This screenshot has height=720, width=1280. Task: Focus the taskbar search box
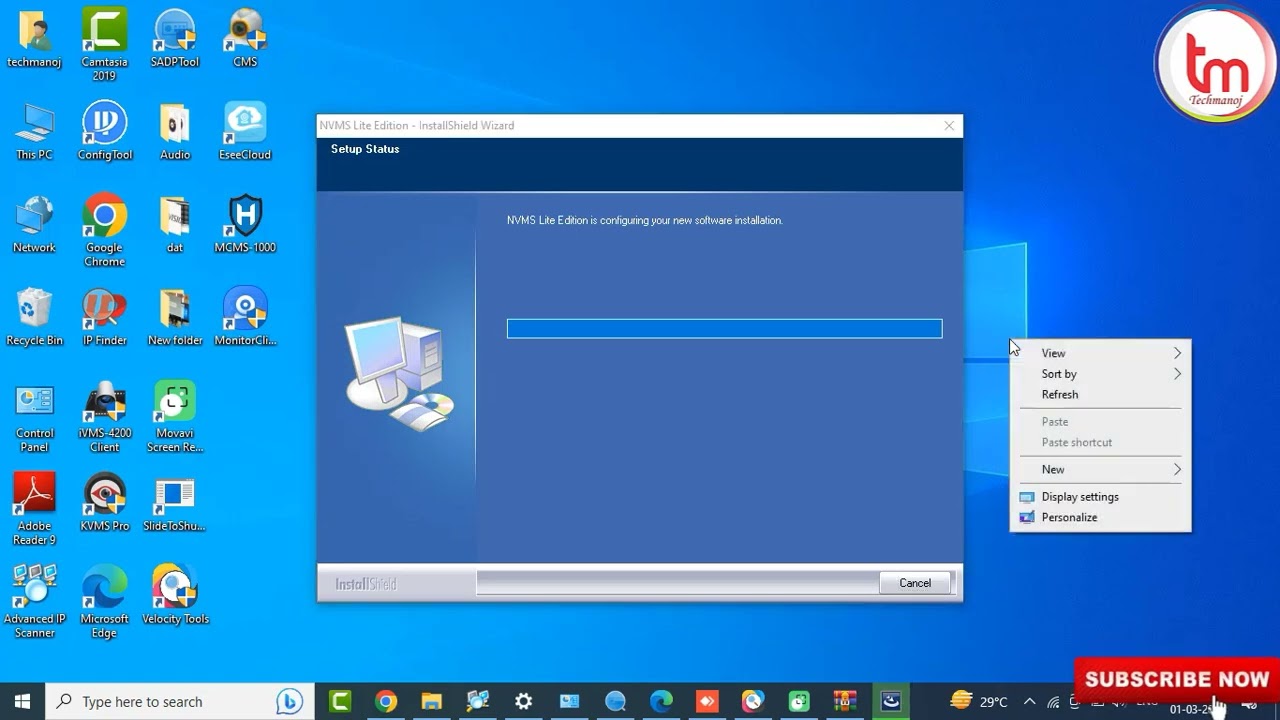[x=180, y=701]
